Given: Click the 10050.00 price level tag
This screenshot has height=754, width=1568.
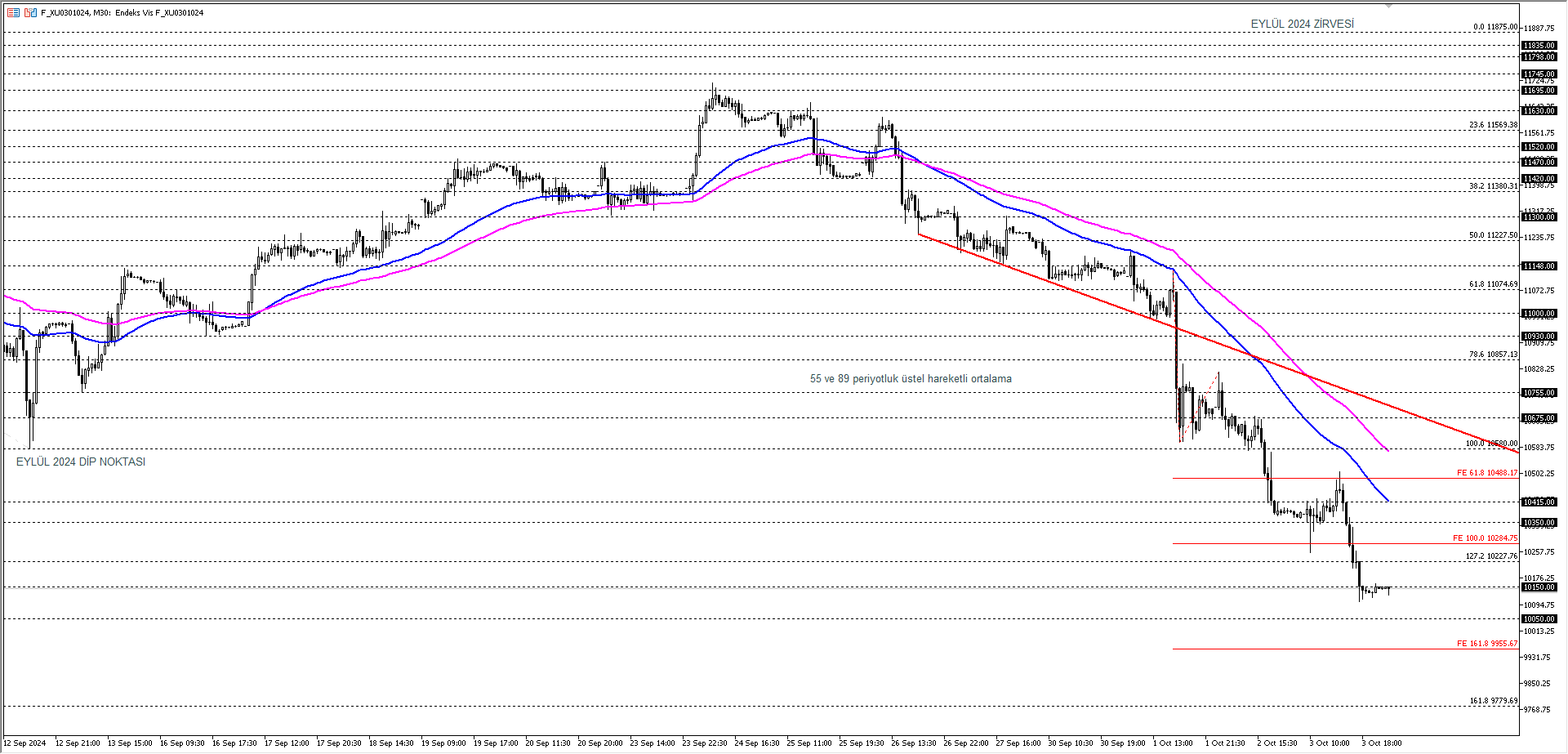Looking at the screenshot, I should pyautogui.click(x=1539, y=619).
